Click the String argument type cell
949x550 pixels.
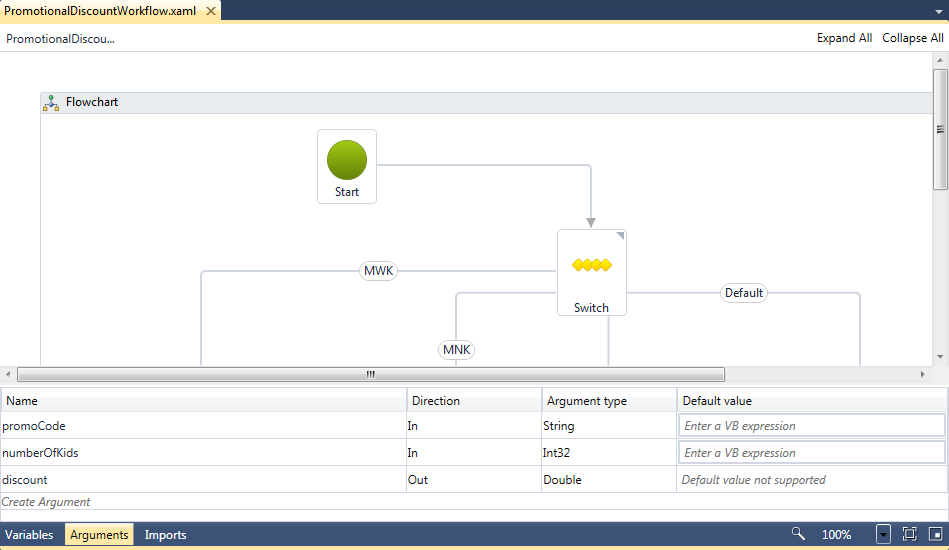[609, 426]
